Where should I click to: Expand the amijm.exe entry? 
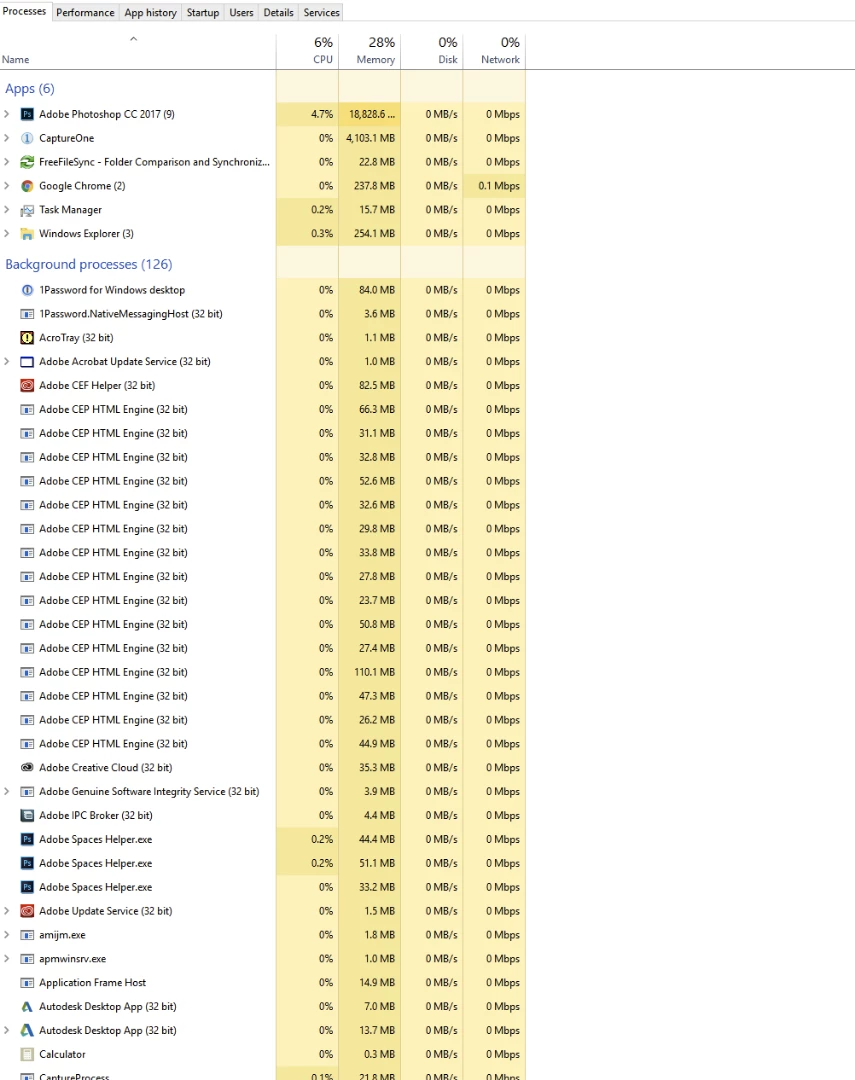point(7,935)
